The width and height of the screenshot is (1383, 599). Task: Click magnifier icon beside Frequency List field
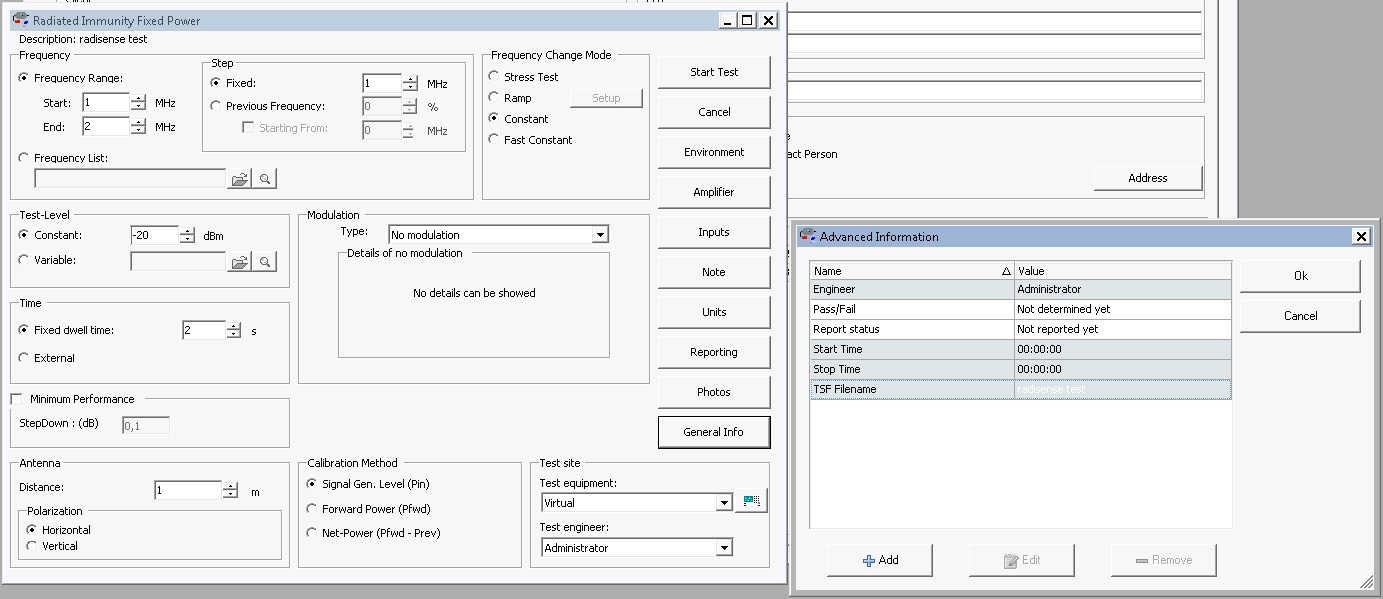click(265, 179)
